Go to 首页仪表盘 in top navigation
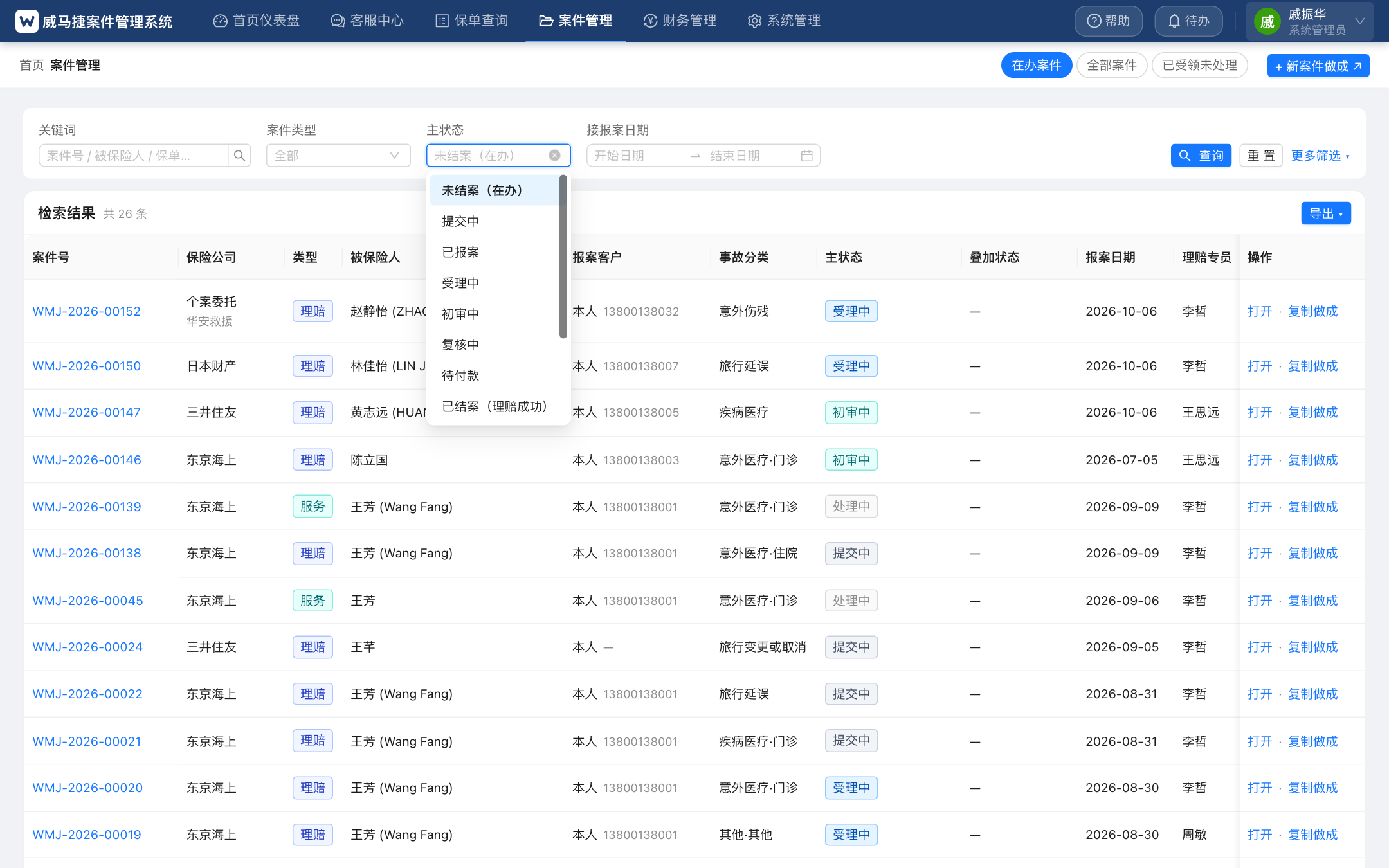 (257, 21)
